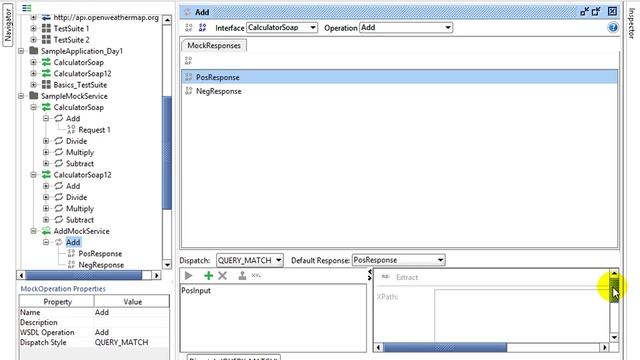Screen dimensions: 640x360
Task: Open the Dispatch QUERY_MATCH dropdown
Action: point(249,260)
